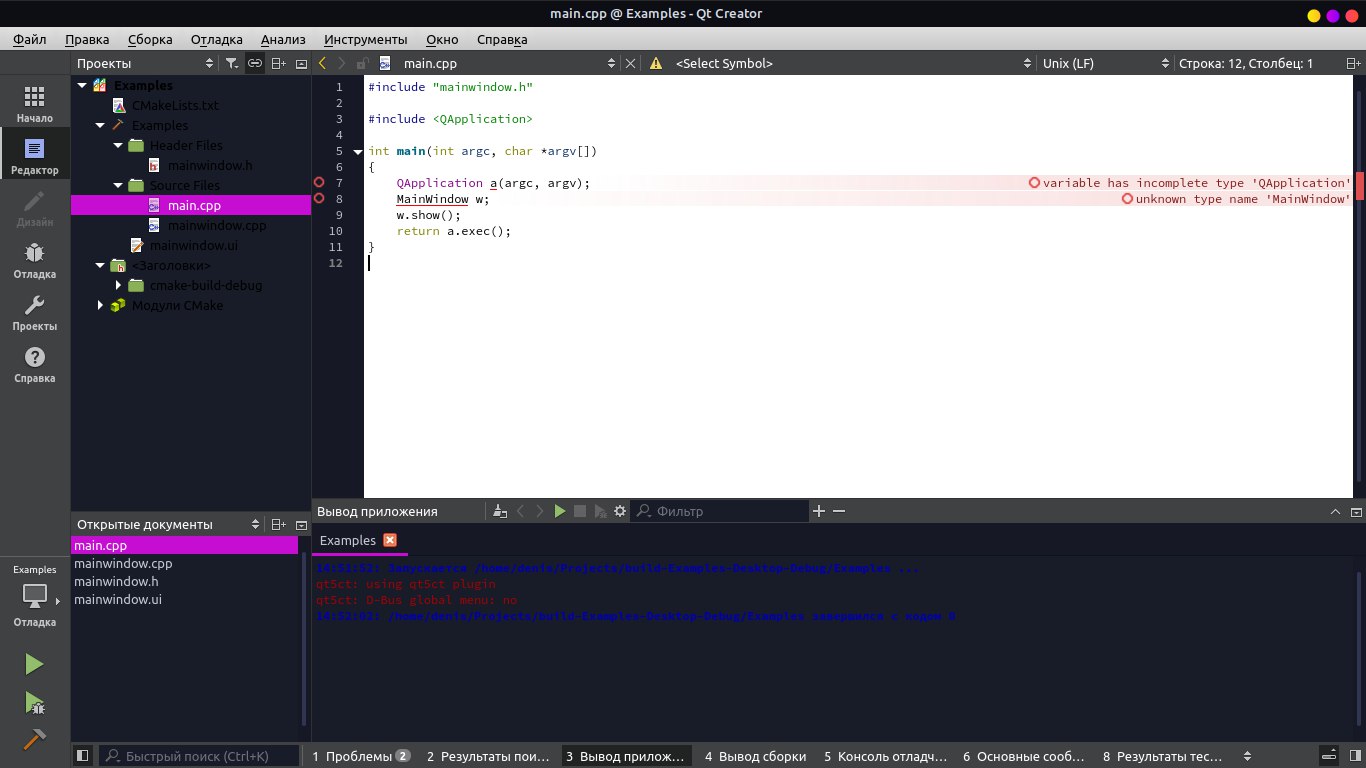Start debugging with play-bug button
The height and width of the screenshot is (768, 1366).
pos(35,703)
